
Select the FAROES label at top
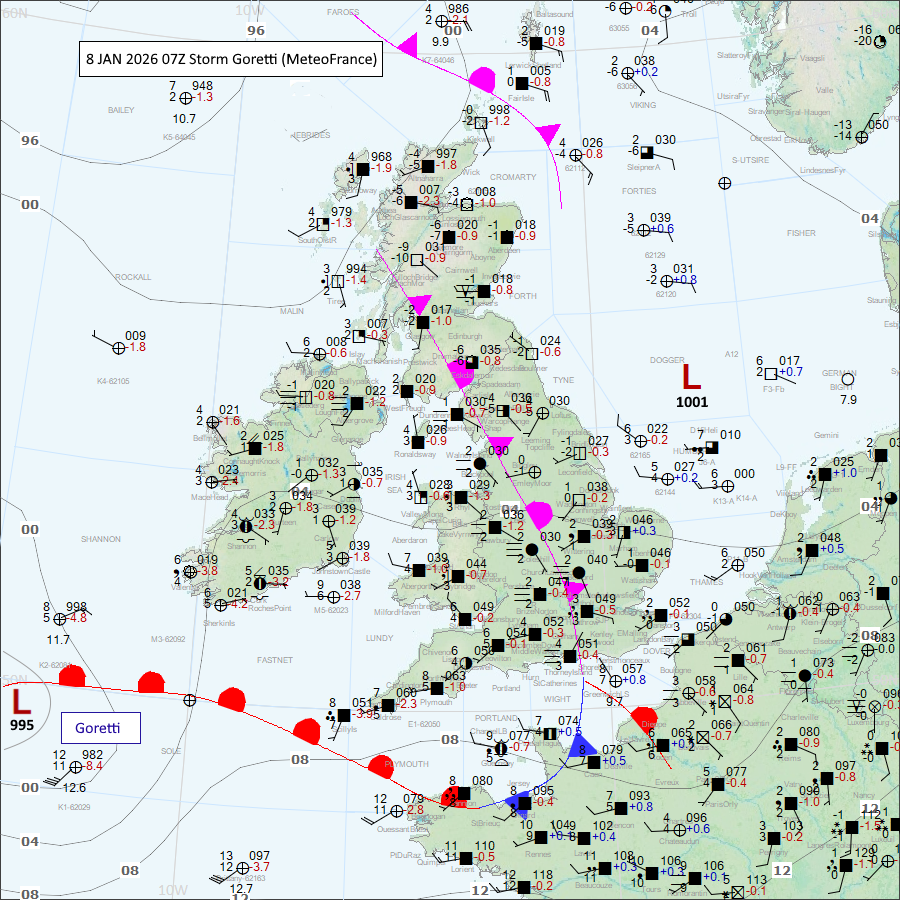click(x=343, y=12)
